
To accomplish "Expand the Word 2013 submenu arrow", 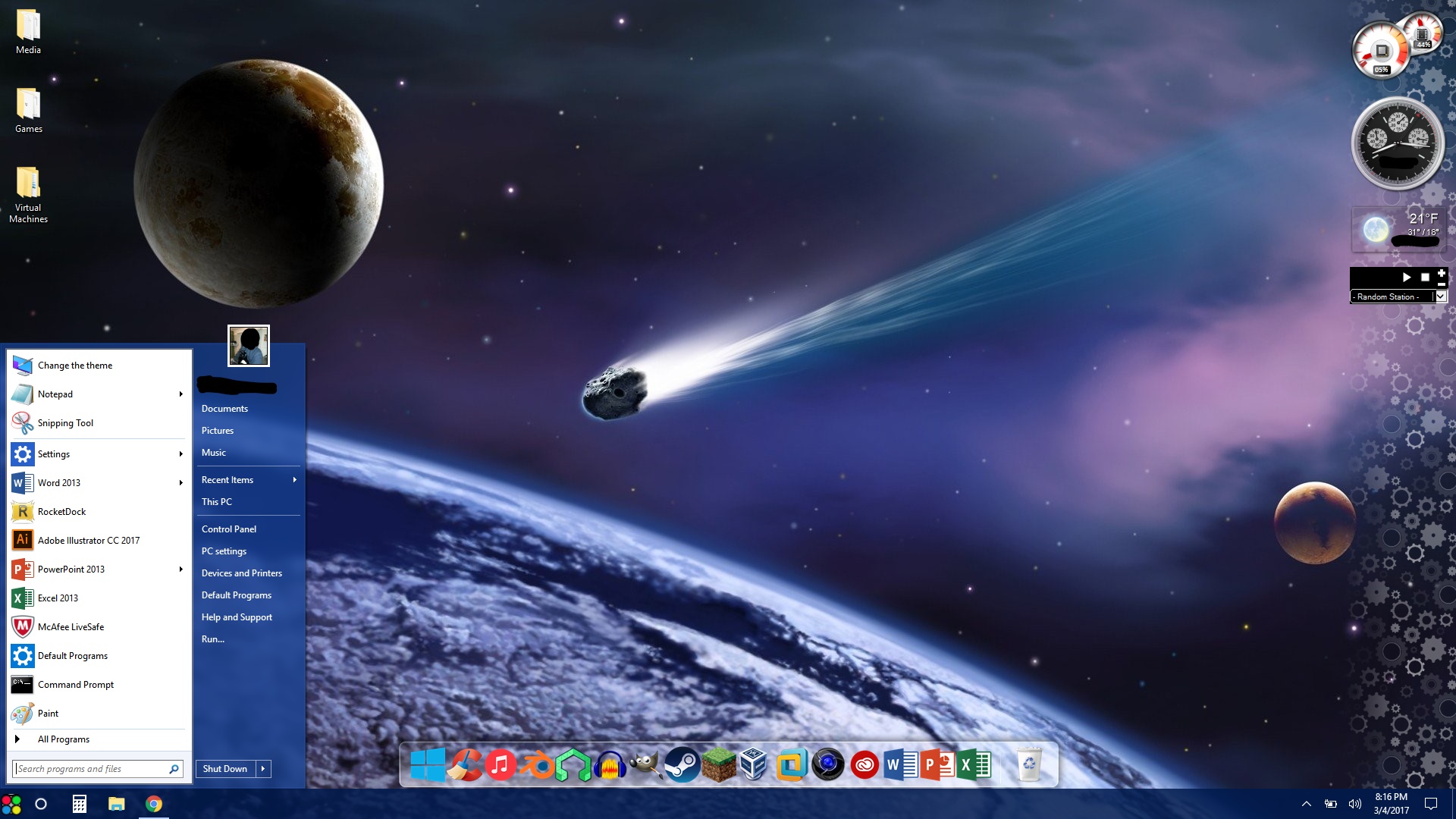I will pyautogui.click(x=180, y=483).
